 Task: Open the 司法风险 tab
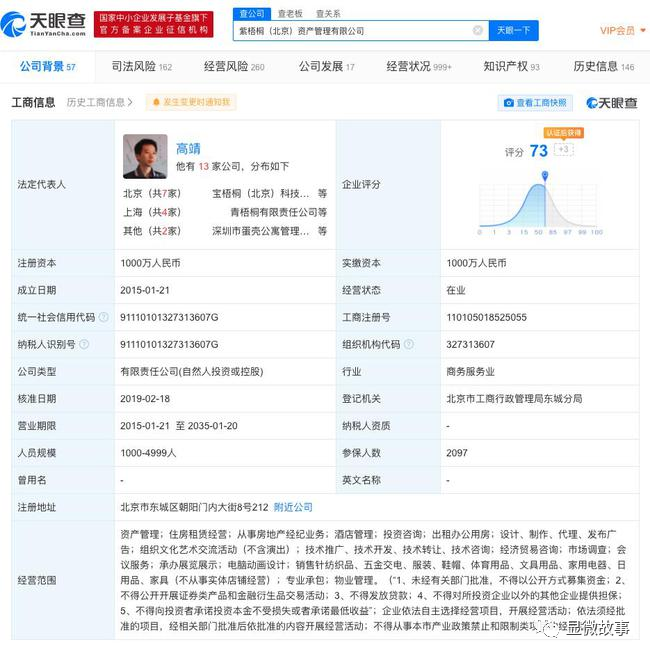142,67
